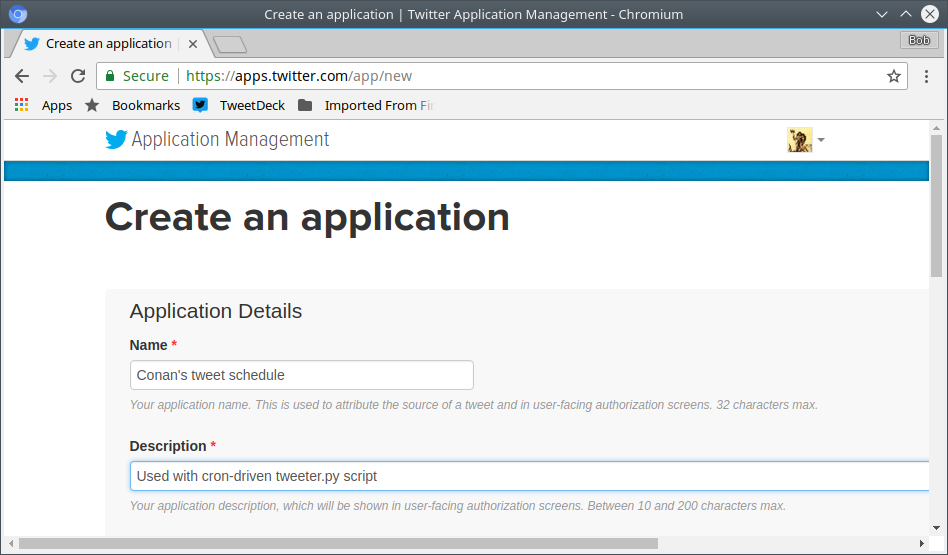
Task: Click the horizontal scrollbar thumb
Action: tap(338, 544)
